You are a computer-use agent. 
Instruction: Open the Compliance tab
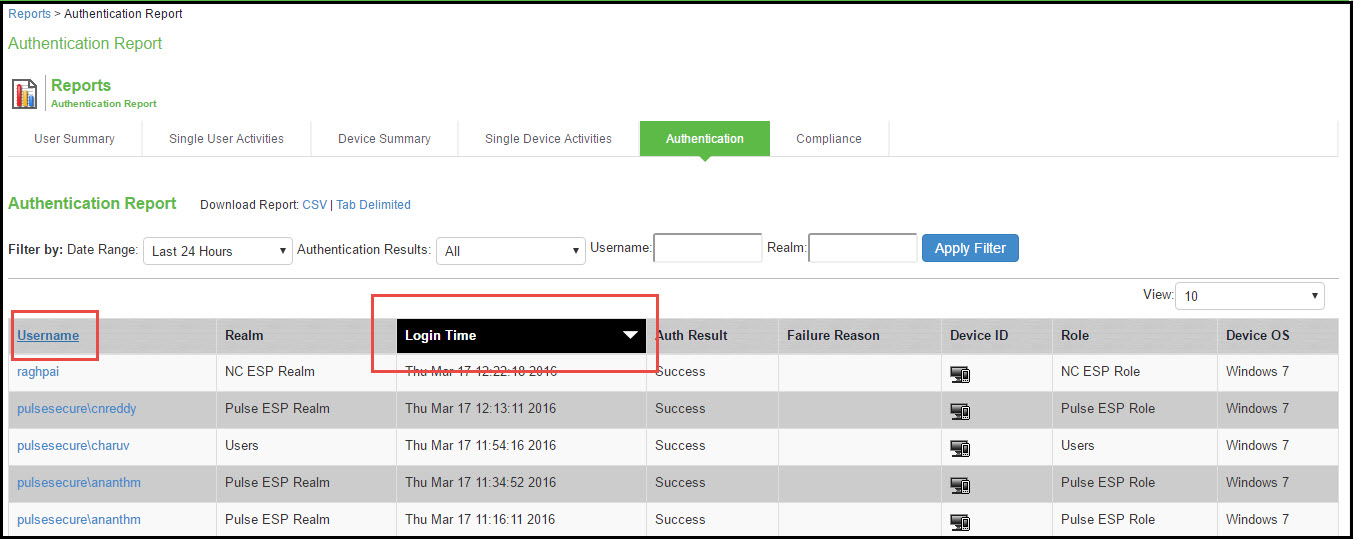[x=828, y=139]
